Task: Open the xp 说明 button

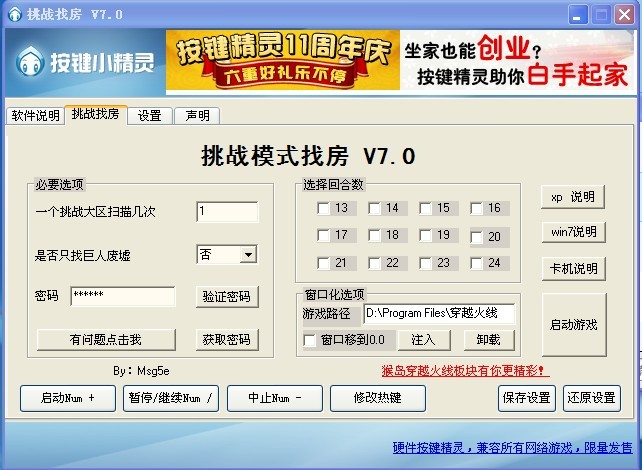Action: pyautogui.click(x=573, y=197)
